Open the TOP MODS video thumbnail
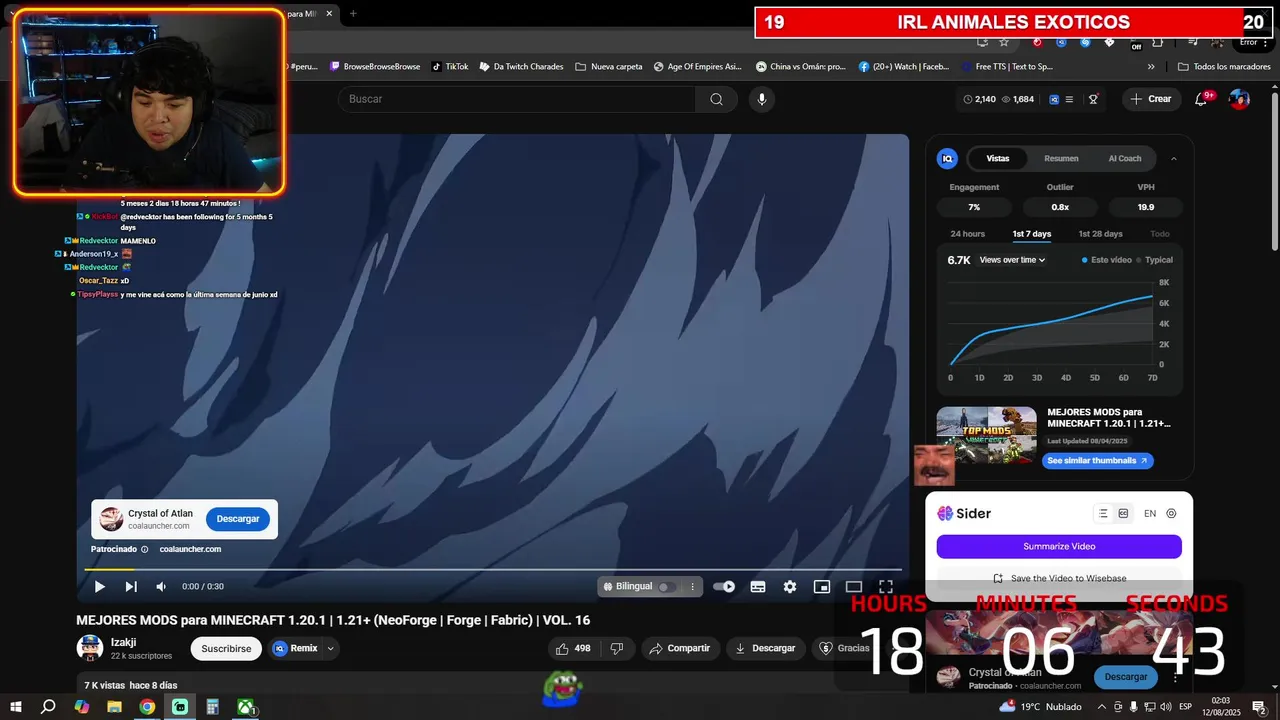This screenshot has width=1280, height=720. (x=986, y=435)
